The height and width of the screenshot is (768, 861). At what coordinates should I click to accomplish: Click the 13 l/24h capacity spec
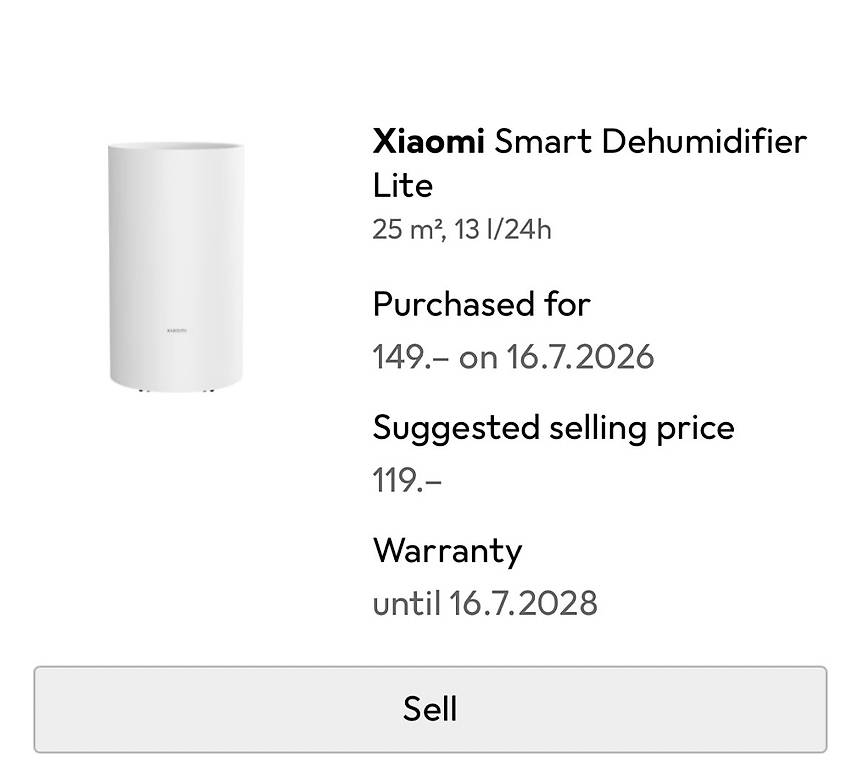(502, 229)
